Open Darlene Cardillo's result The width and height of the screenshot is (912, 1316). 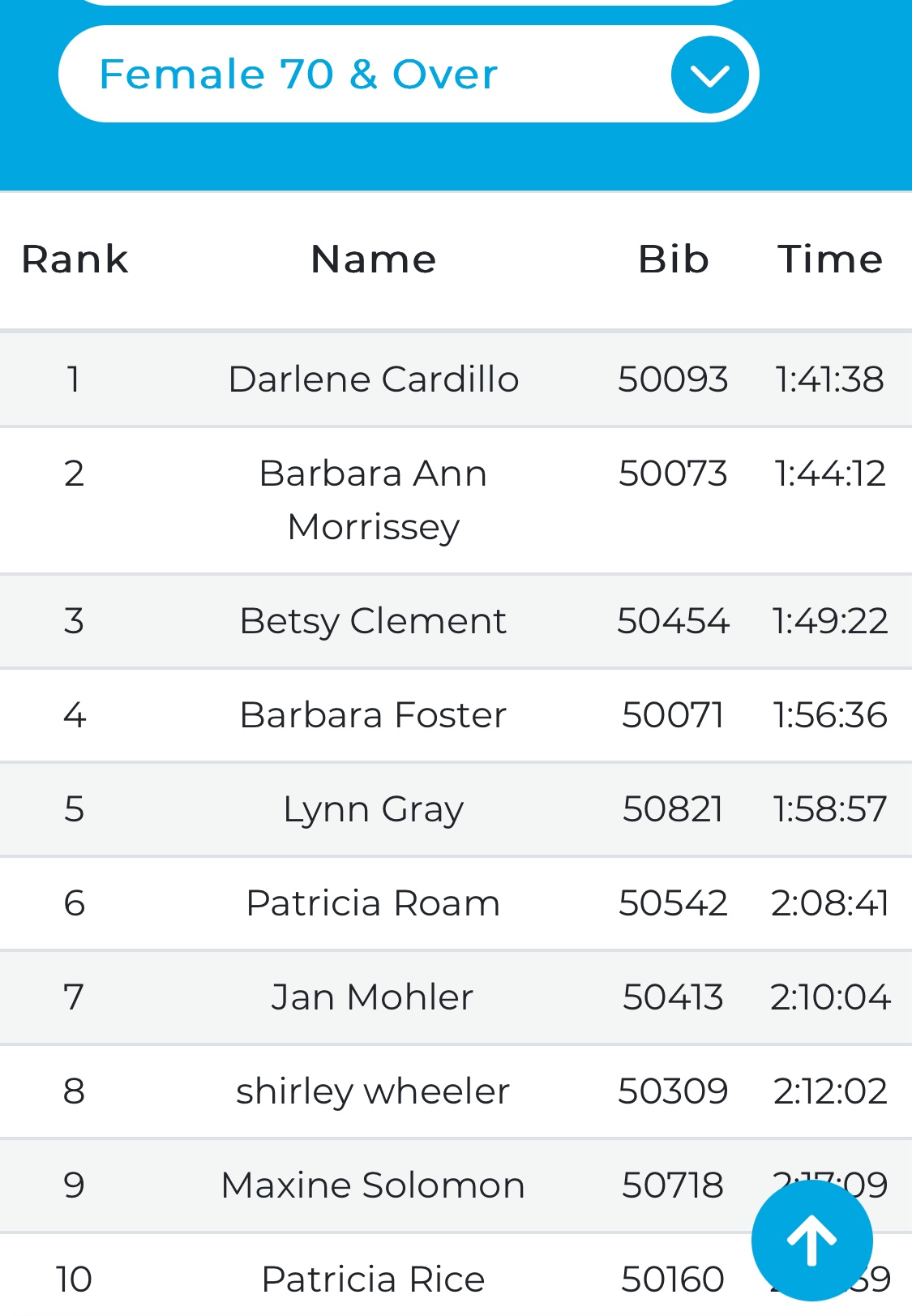(x=374, y=379)
